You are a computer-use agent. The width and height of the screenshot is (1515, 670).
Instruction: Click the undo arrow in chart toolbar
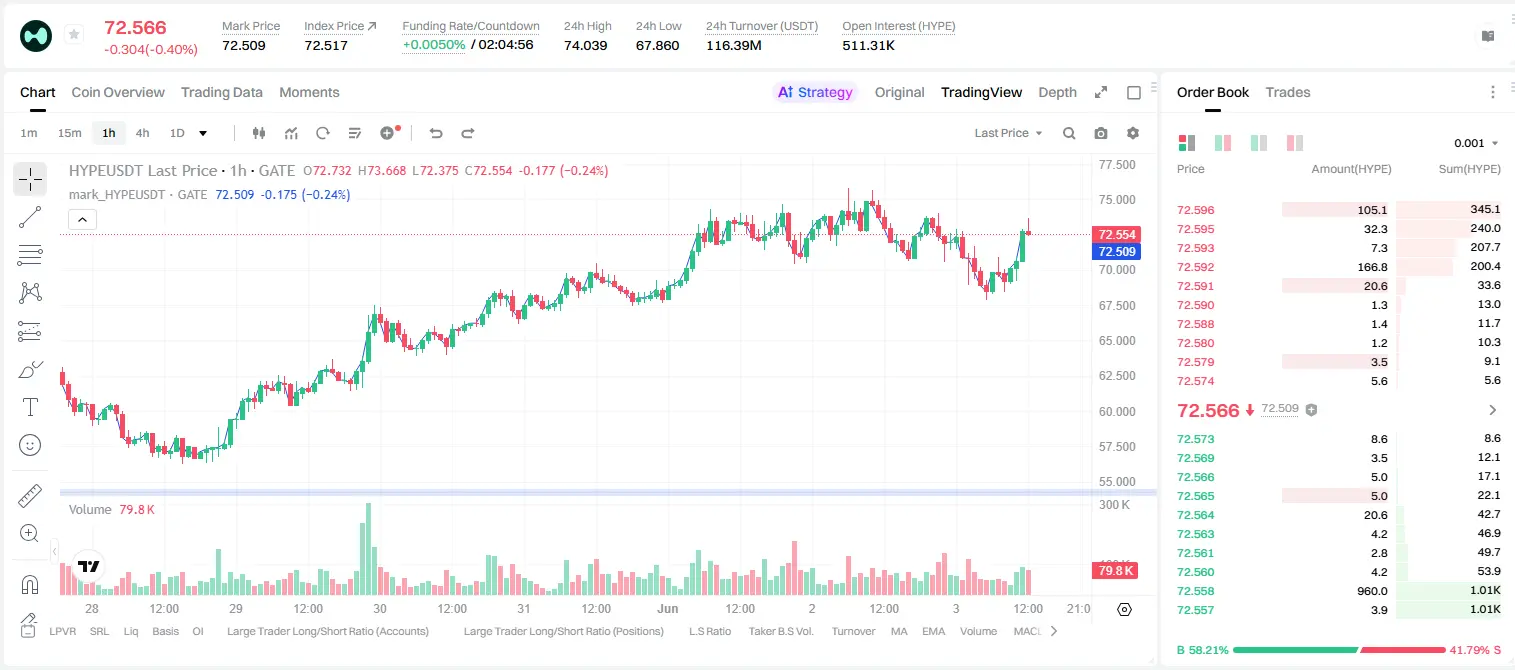tap(436, 133)
